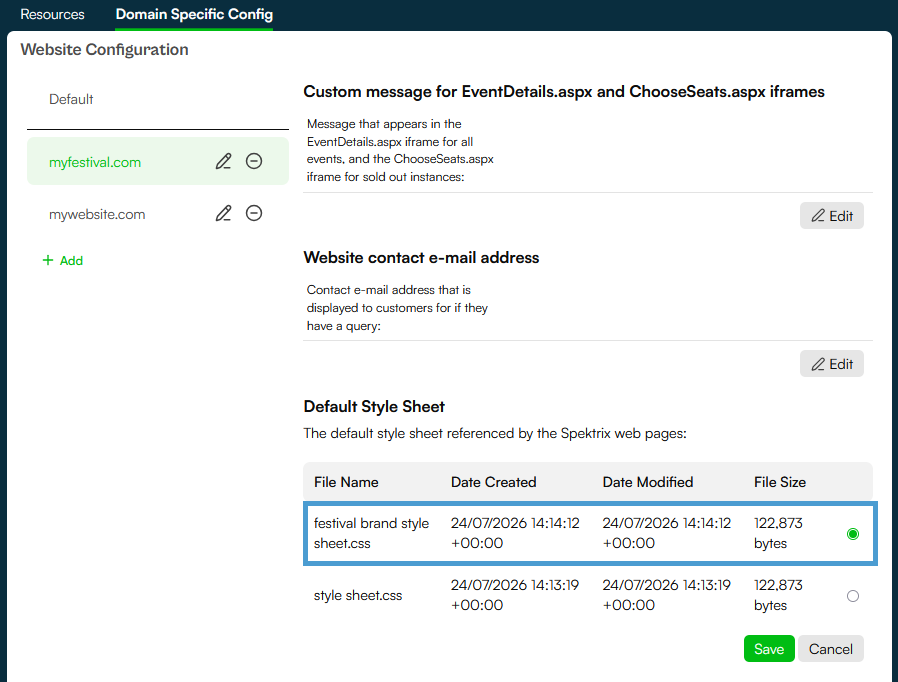
Task: Open the Domain Specific Config tab
Action: pos(194,14)
